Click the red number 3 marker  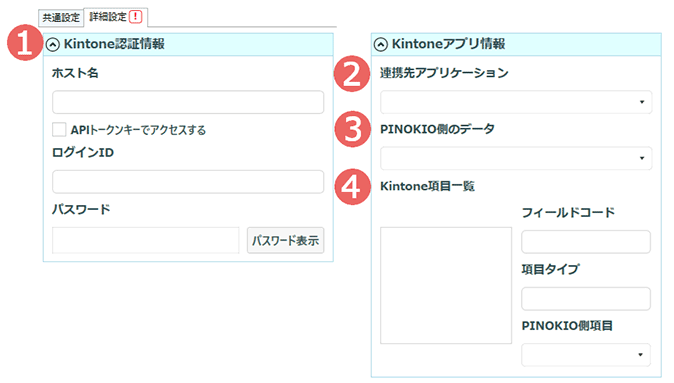click(352, 129)
